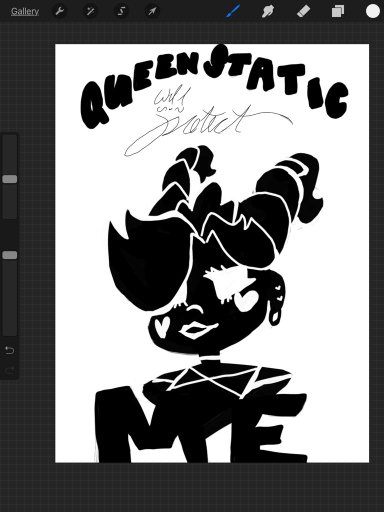
Task: Select the Smudge finger tool
Action: click(268, 11)
